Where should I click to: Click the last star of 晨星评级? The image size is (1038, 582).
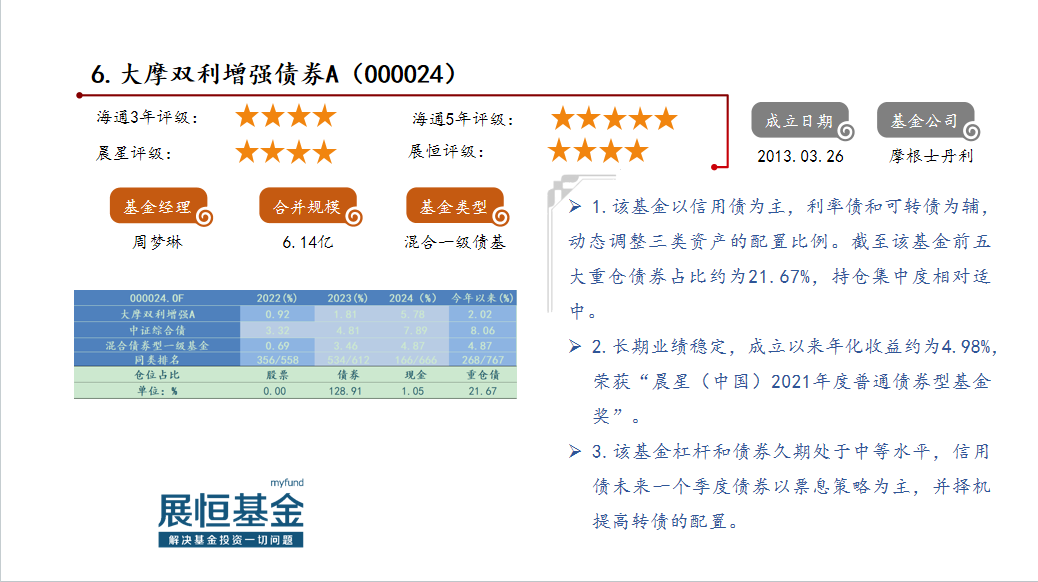[x=324, y=153]
